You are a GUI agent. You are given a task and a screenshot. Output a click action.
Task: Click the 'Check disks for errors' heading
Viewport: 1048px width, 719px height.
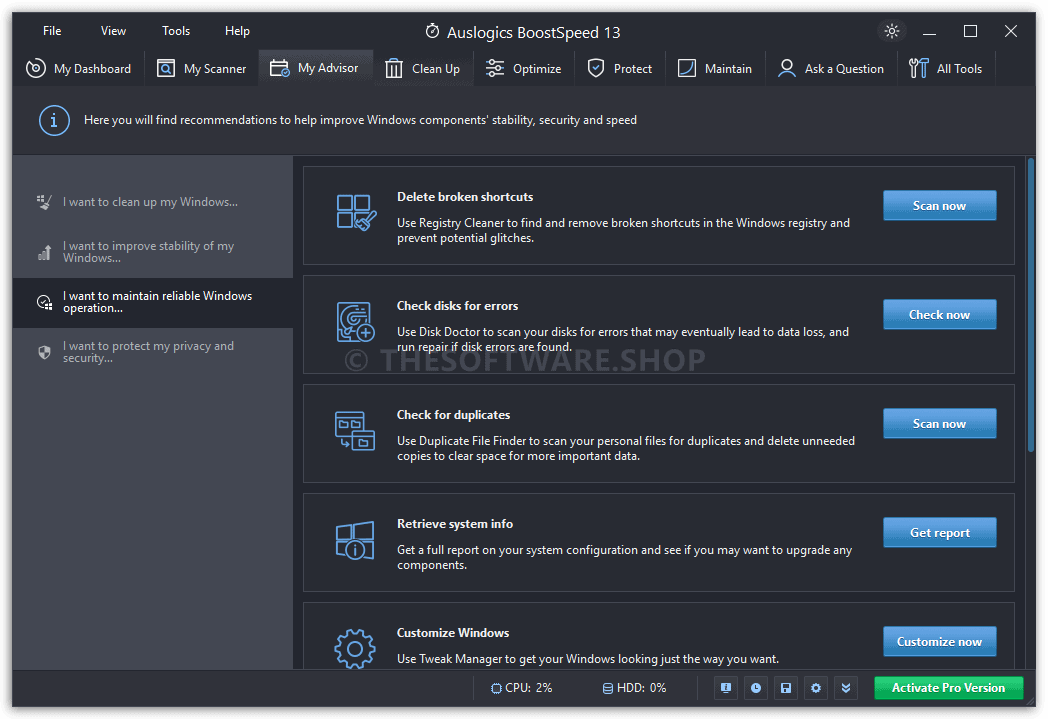coord(457,305)
